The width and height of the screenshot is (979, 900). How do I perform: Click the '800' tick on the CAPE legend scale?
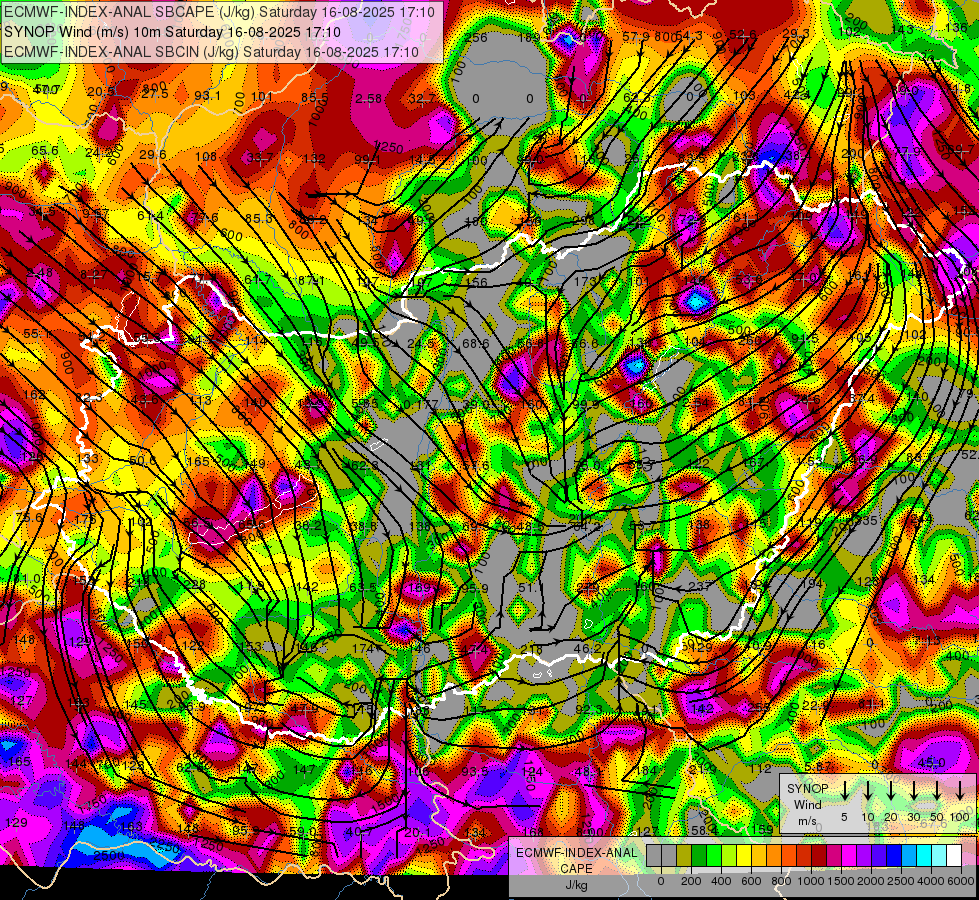(781, 881)
